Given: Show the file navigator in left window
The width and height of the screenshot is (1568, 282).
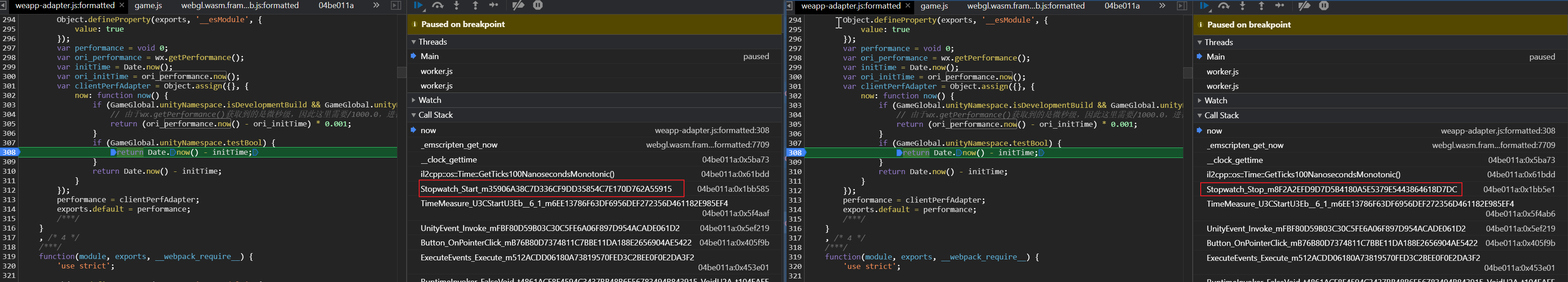Looking at the screenshot, I should click(4, 5).
